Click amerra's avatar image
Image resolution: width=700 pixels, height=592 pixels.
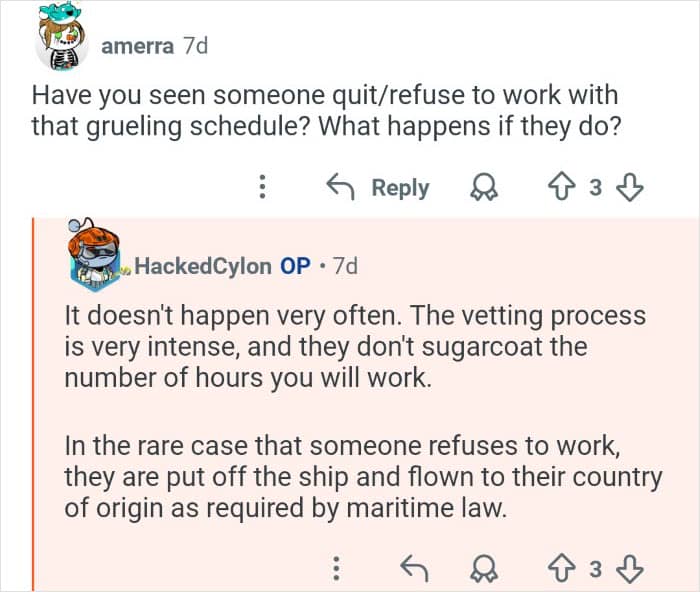(x=63, y=41)
